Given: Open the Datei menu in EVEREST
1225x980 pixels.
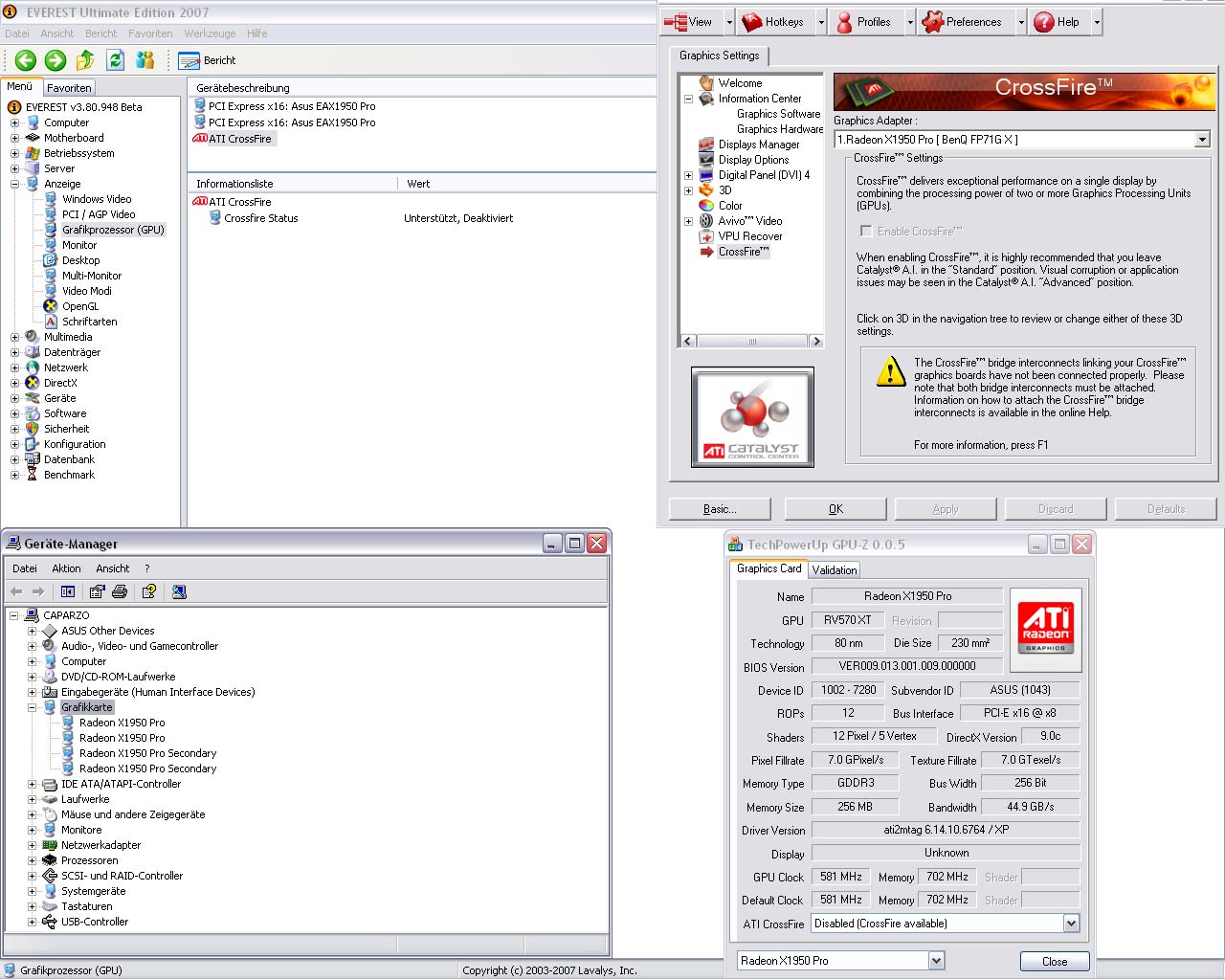Looking at the screenshot, I should coord(17,33).
